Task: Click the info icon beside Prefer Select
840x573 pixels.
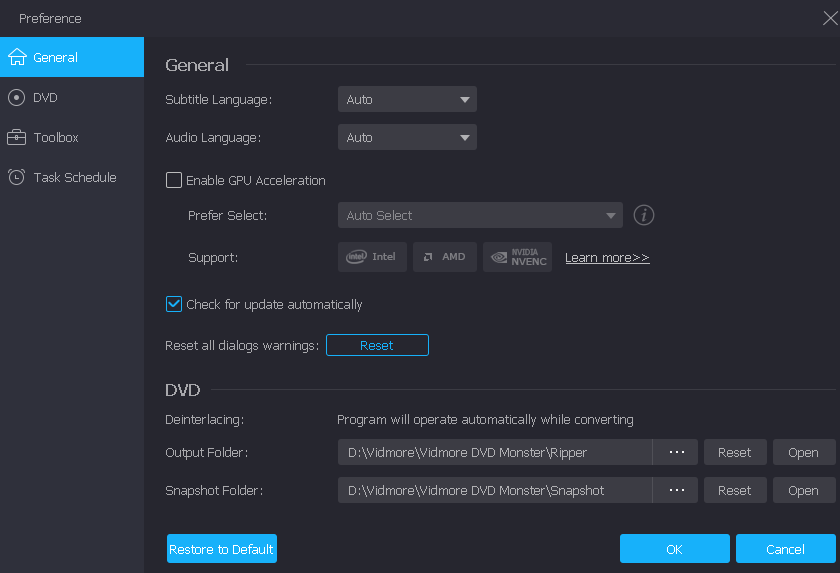Action: (645, 215)
